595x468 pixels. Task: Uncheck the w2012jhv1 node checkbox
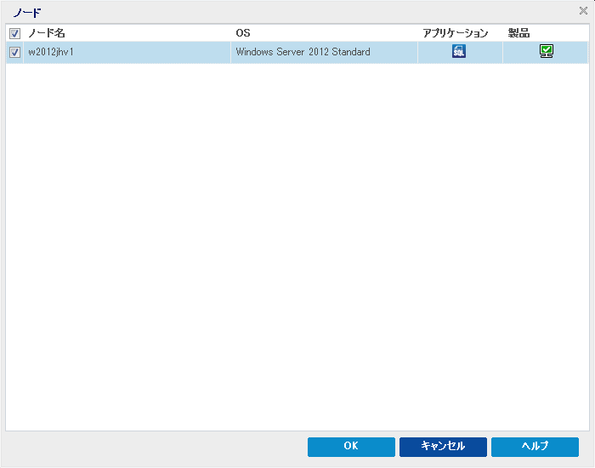click(x=14, y=52)
